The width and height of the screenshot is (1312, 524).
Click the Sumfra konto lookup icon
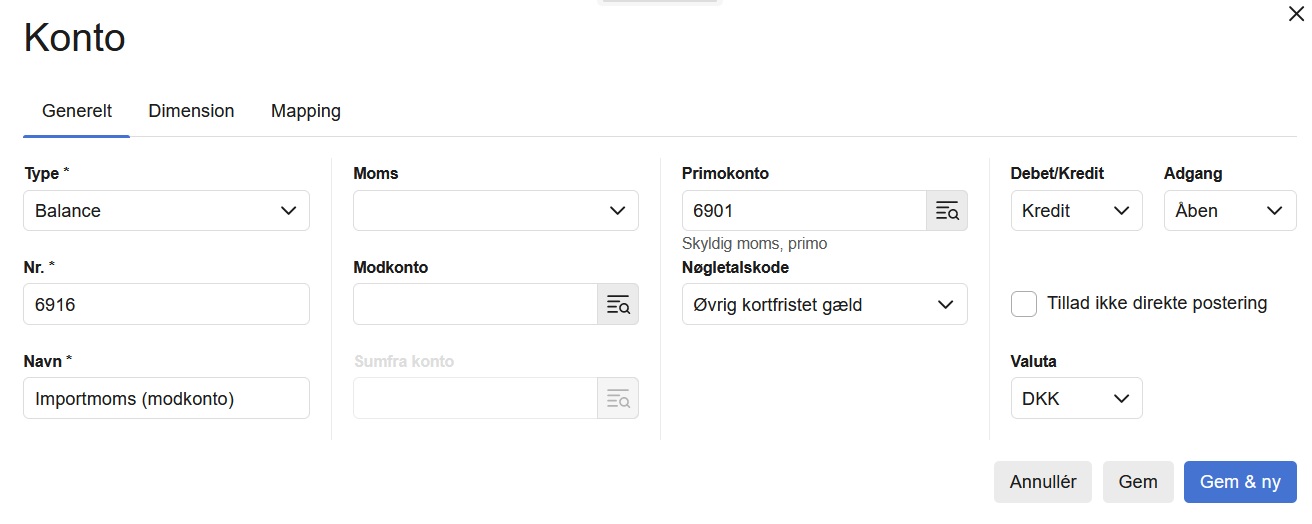click(x=618, y=399)
